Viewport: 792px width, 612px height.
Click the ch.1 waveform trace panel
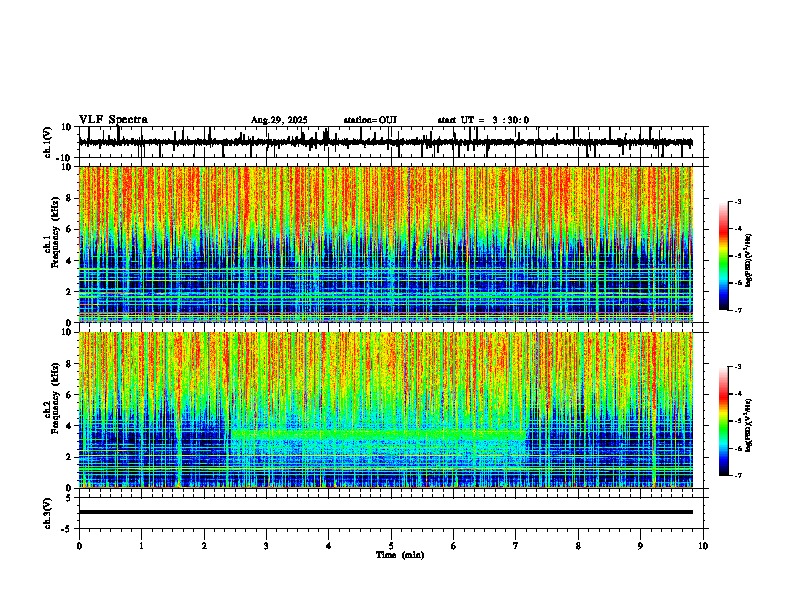(390, 142)
